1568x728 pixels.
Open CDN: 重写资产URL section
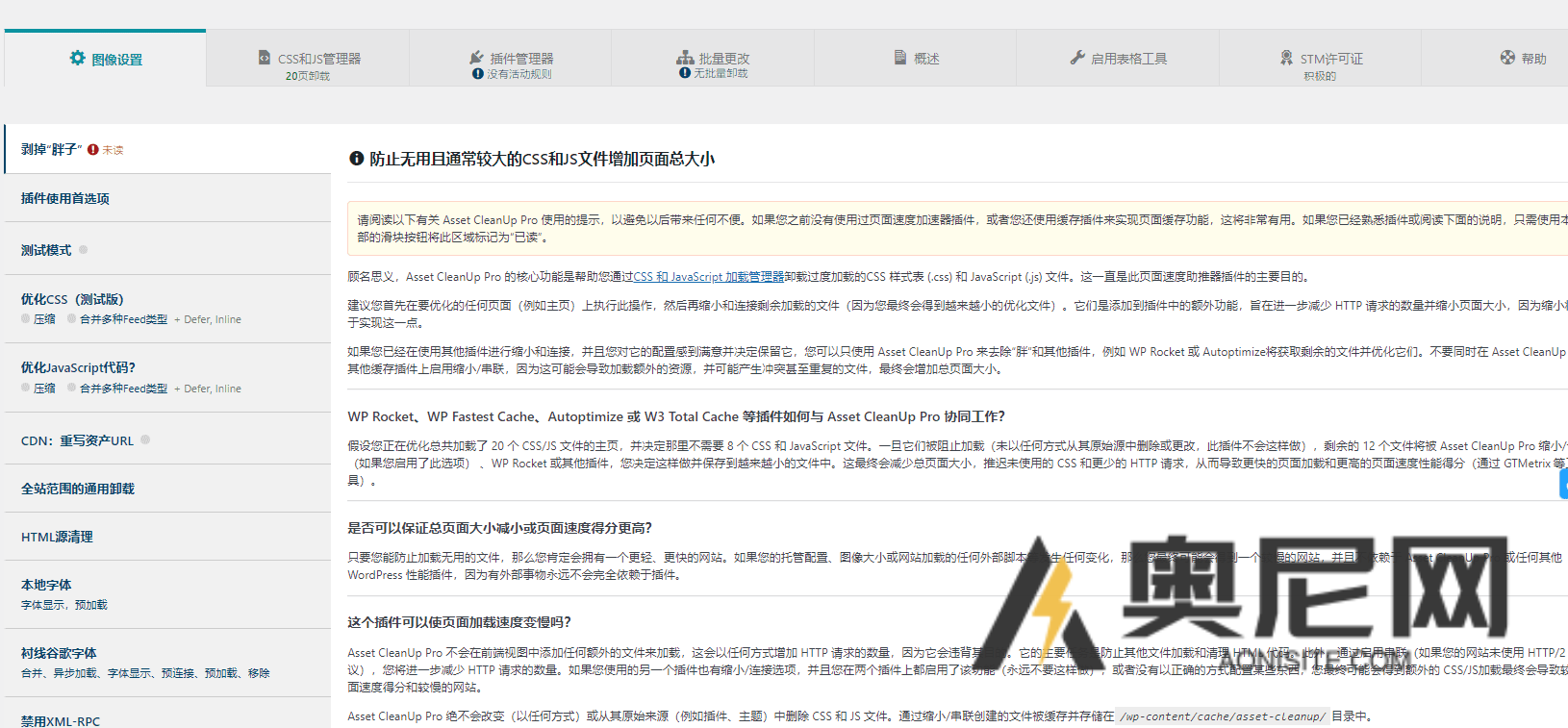pyautogui.click(x=168, y=439)
